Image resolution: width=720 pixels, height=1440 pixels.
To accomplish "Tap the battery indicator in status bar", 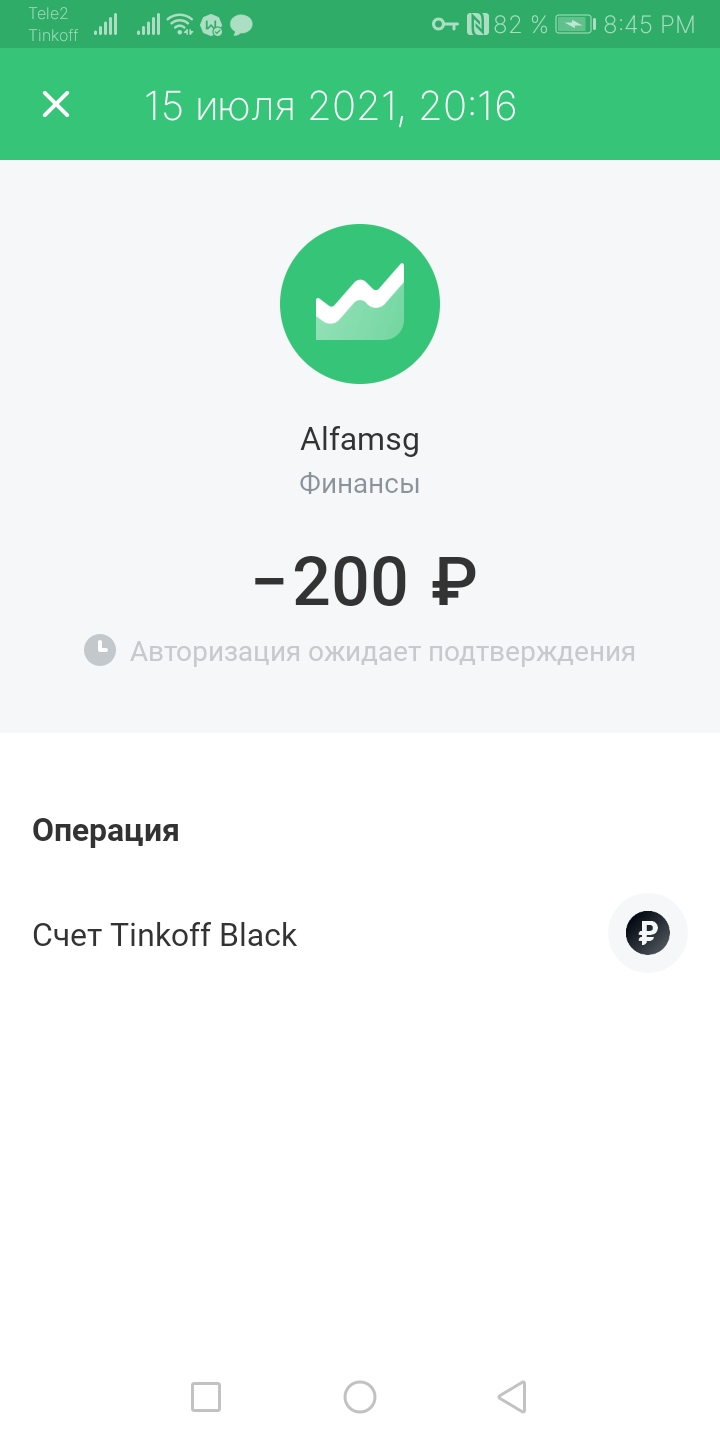I will (x=575, y=24).
